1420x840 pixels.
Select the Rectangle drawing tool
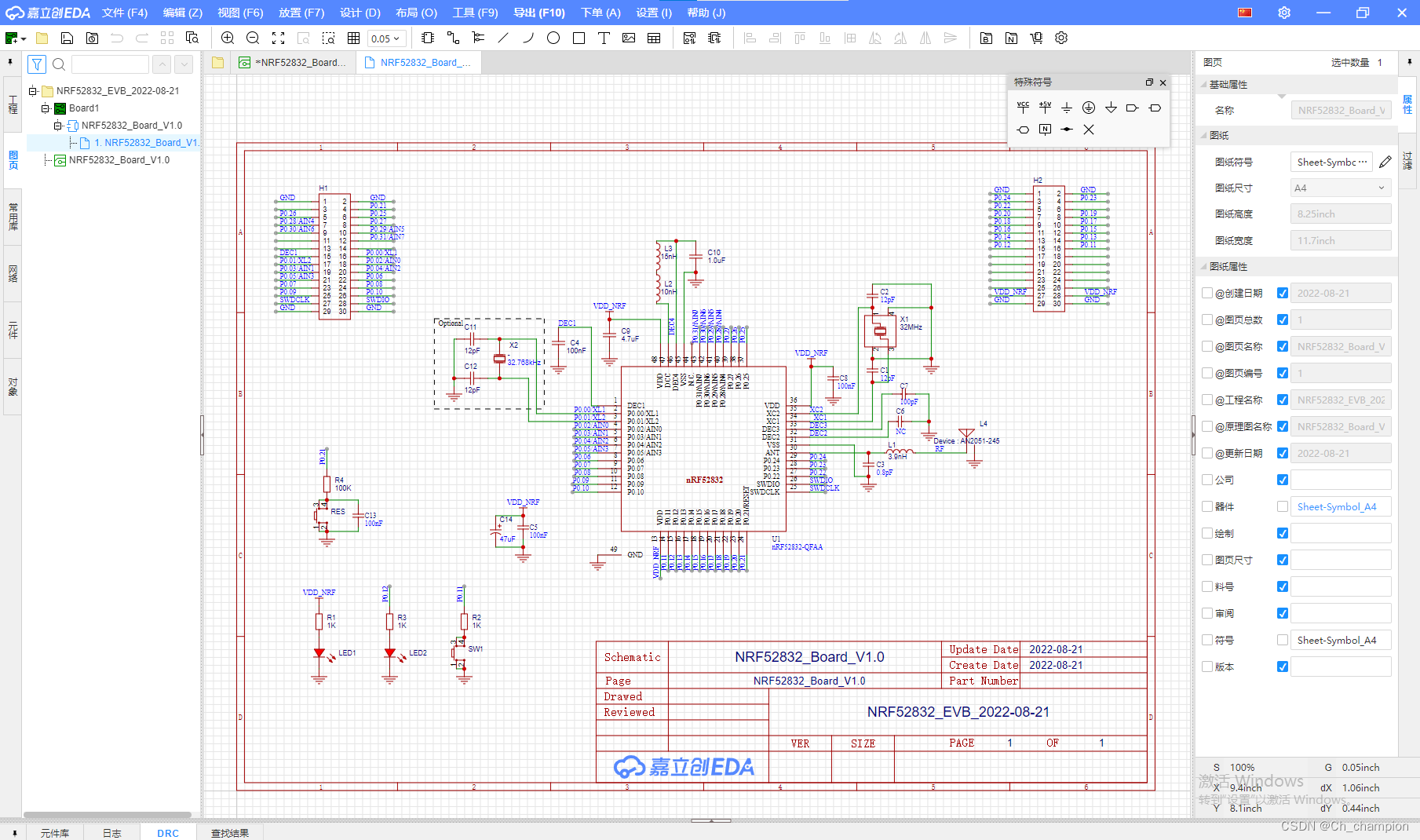coord(579,38)
